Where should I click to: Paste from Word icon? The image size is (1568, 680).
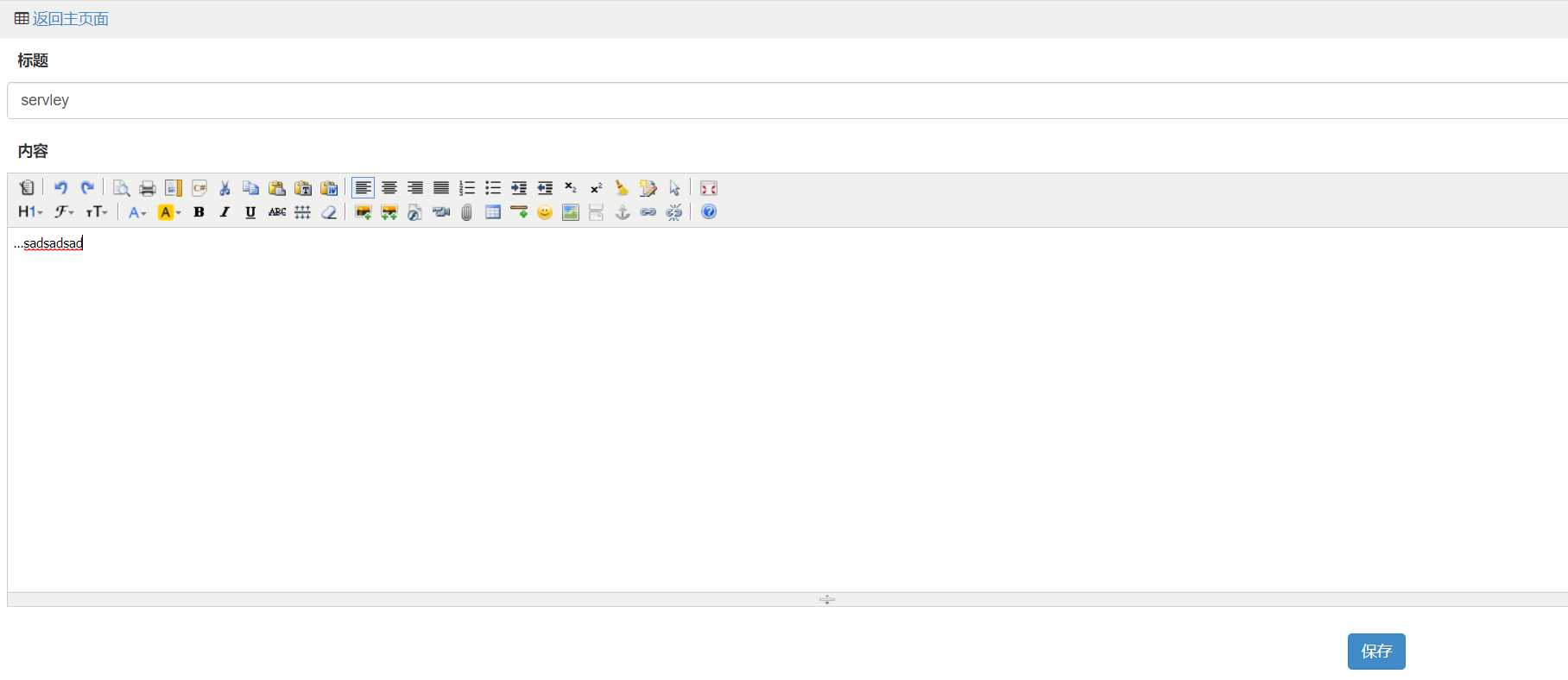[329, 187]
